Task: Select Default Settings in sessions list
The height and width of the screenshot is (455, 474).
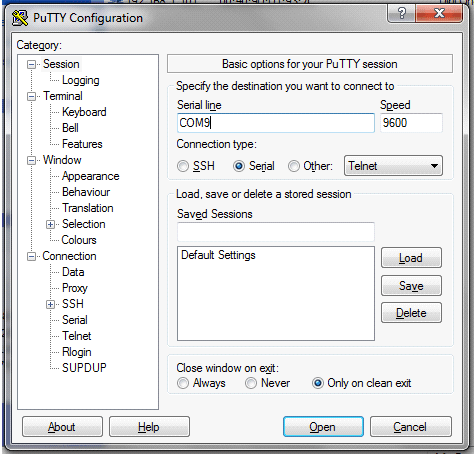Action: pos(218,255)
